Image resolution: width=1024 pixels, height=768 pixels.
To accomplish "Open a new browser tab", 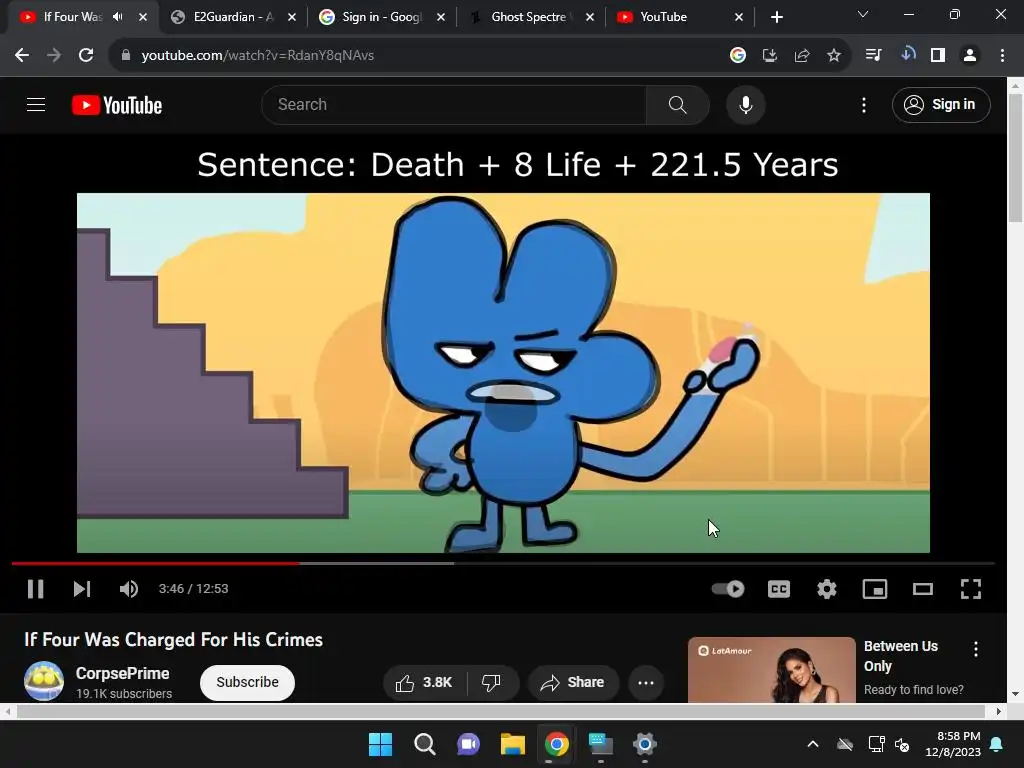I will pos(776,17).
